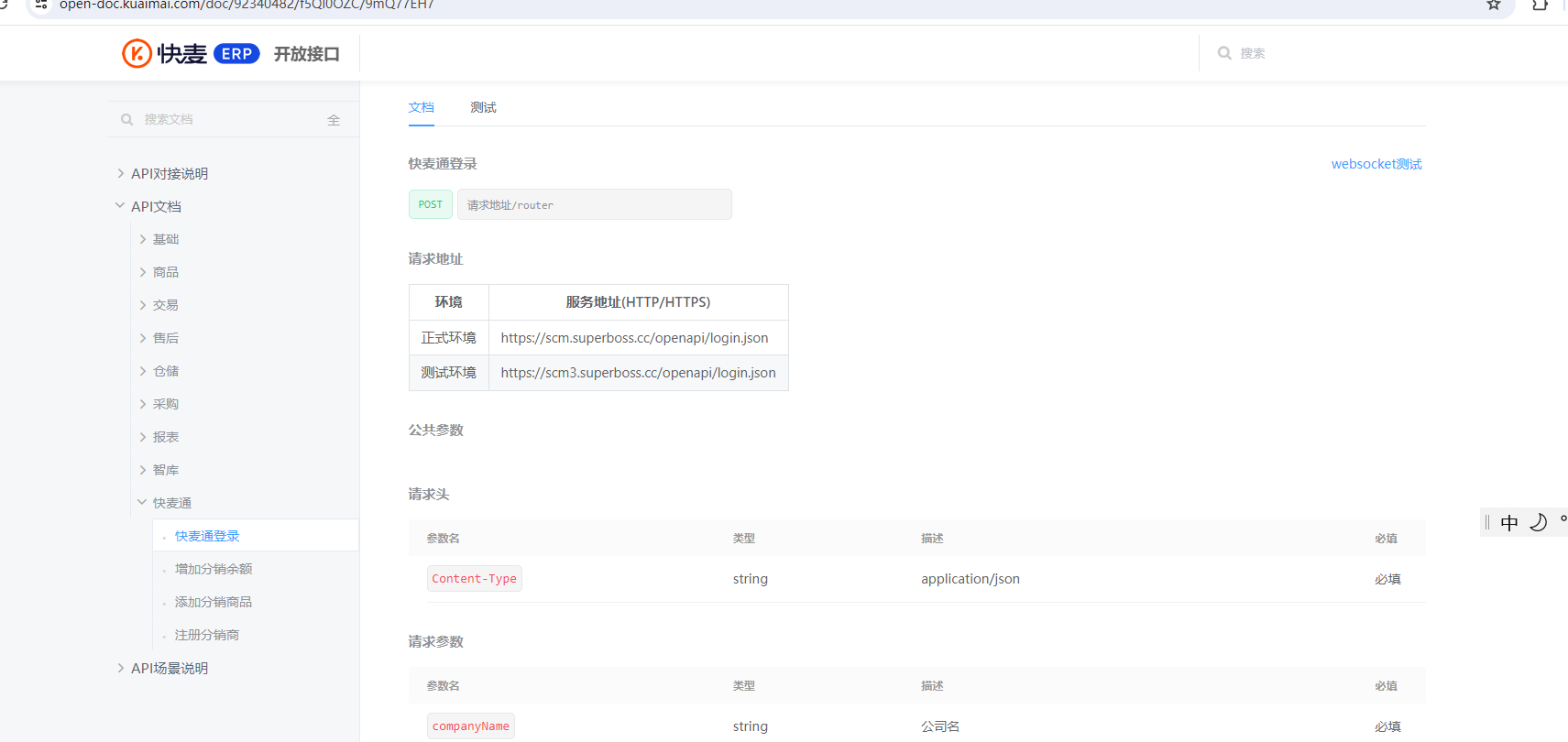1568x742 pixels.
Task: Click the 服务地址(HTTP/HTTPS) column header
Action: [638, 302]
